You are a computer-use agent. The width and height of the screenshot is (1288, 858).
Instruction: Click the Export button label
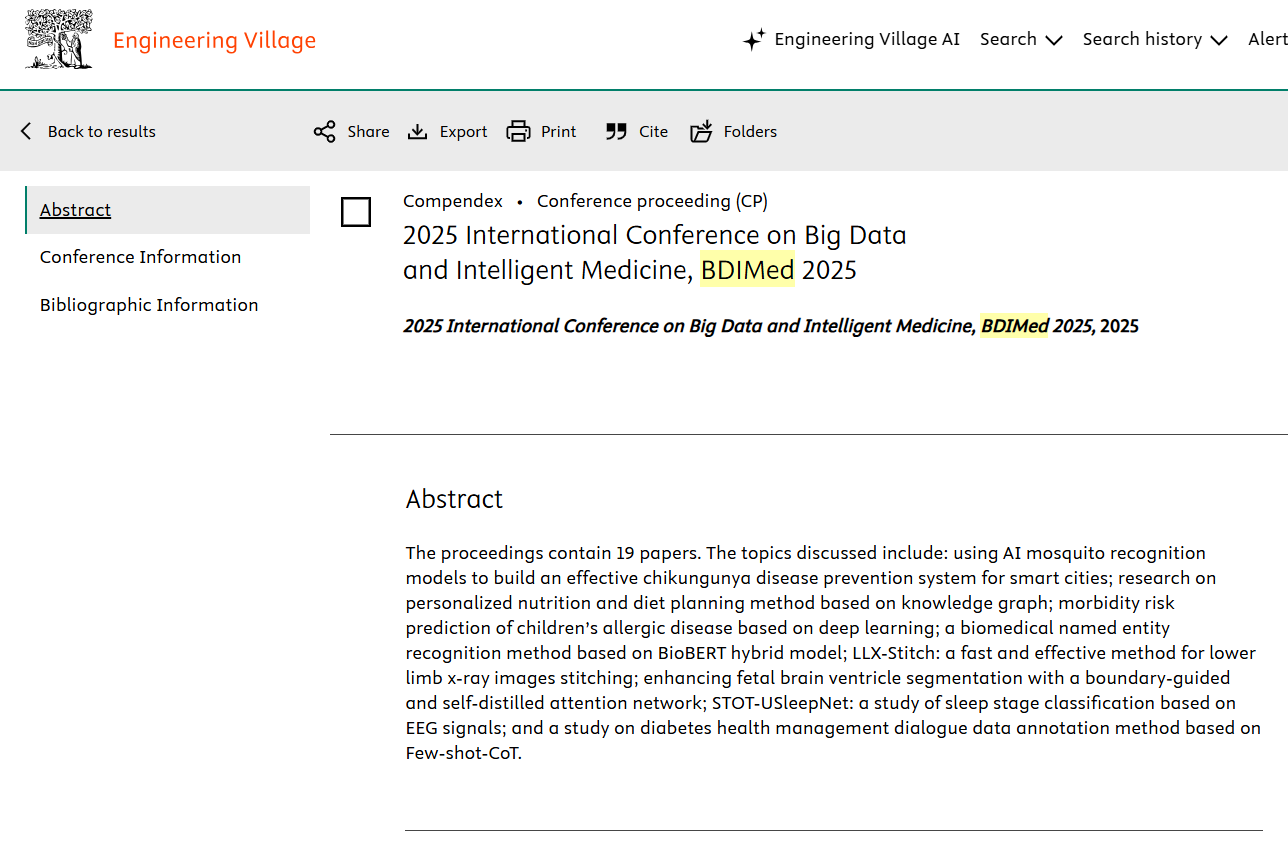click(x=463, y=132)
